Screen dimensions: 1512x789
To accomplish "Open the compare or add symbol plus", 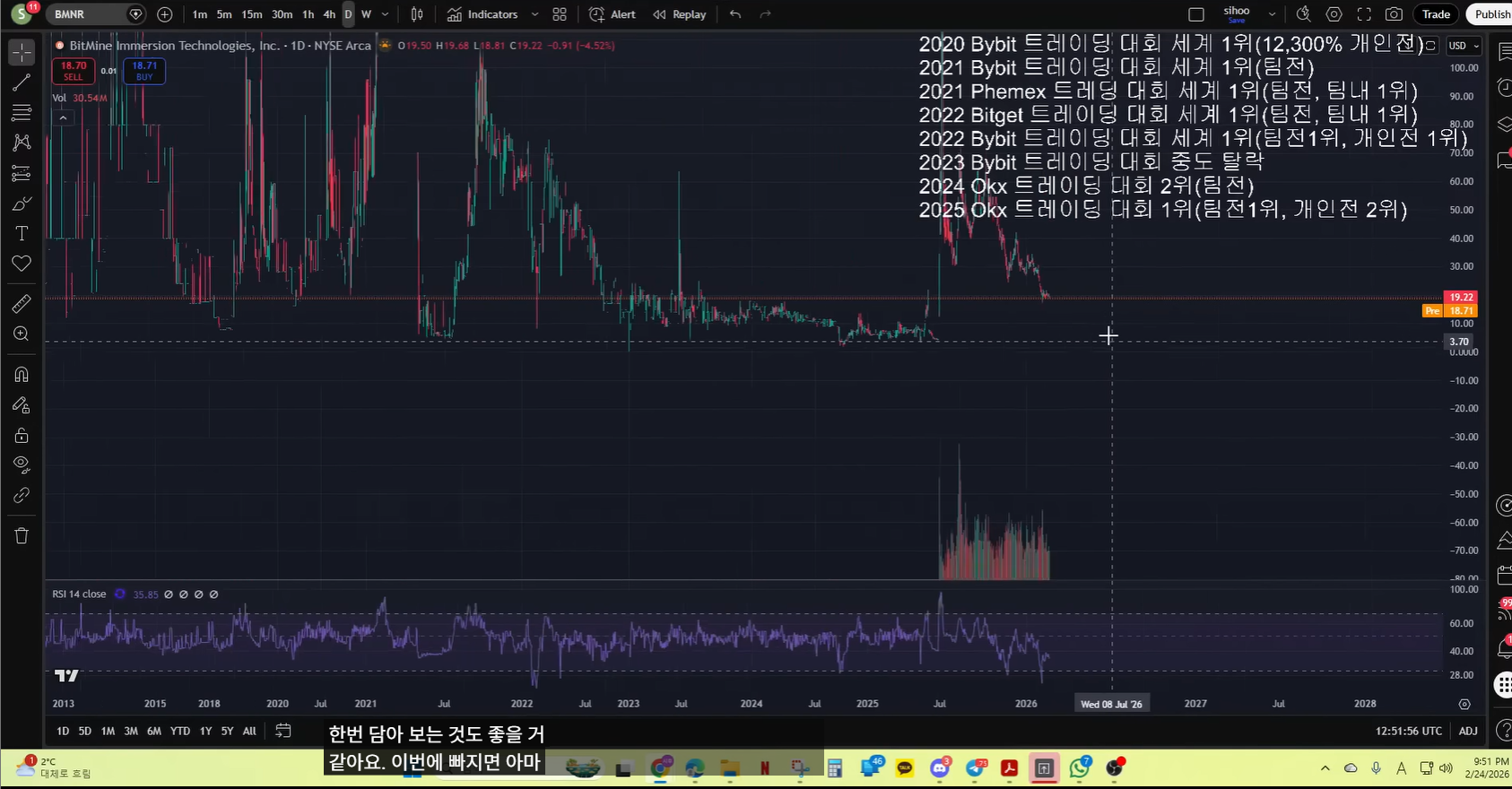I will [x=165, y=14].
